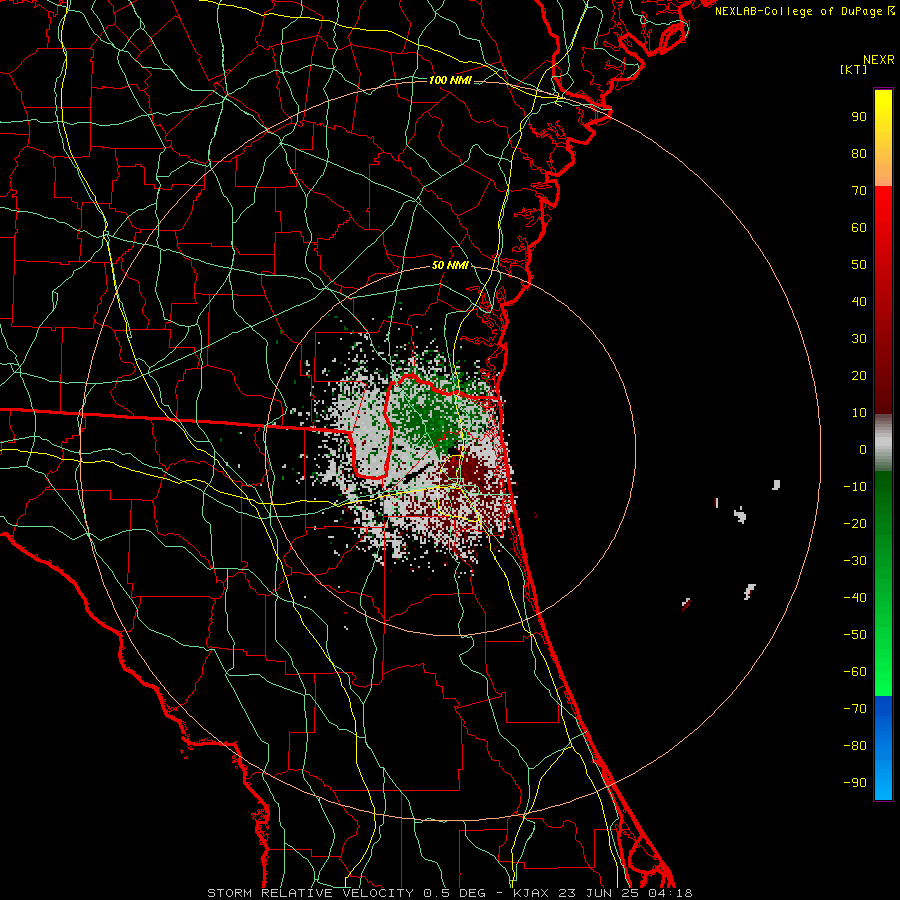Select the 100 NMI range ring label
Viewport: 900px width, 900px height.
pyautogui.click(x=450, y=80)
